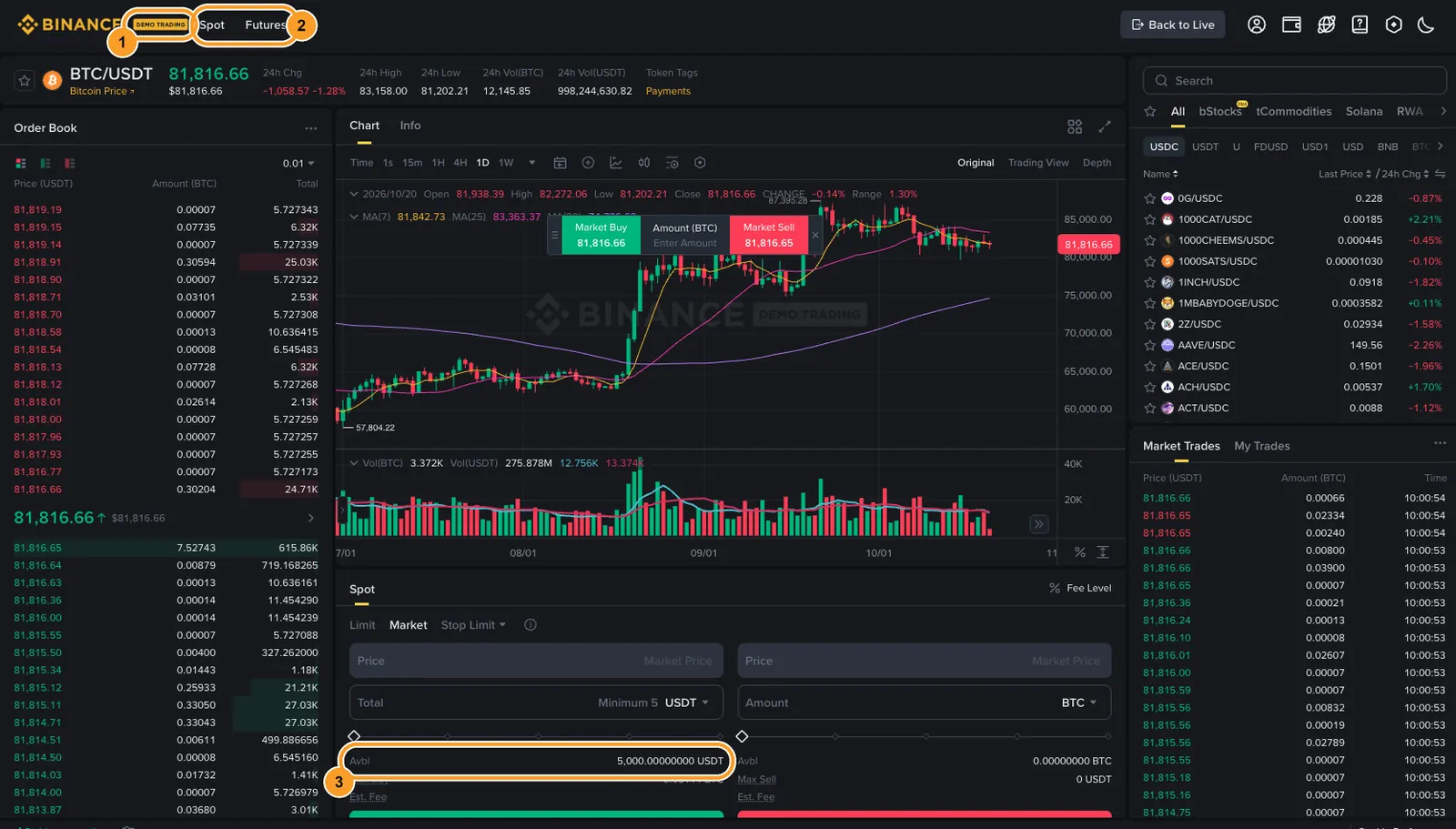The image size is (1456, 829).
Task: Open BTC amount currency dropdown
Action: (1079, 703)
